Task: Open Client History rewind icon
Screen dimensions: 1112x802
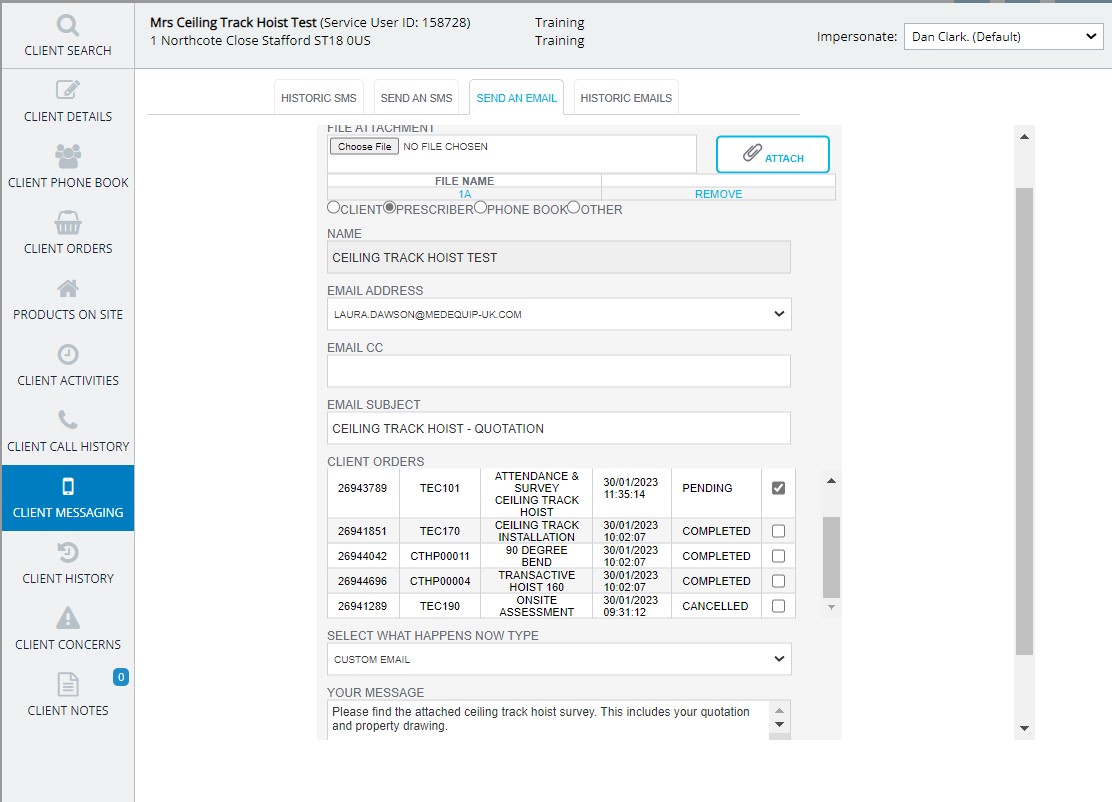Action: click(68, 552)
